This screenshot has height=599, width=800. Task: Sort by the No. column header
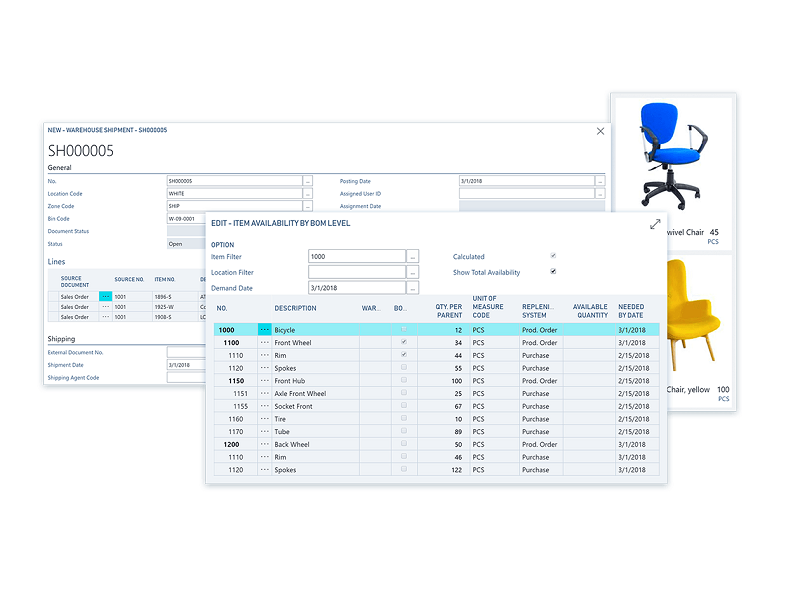[x=222, y=308]
